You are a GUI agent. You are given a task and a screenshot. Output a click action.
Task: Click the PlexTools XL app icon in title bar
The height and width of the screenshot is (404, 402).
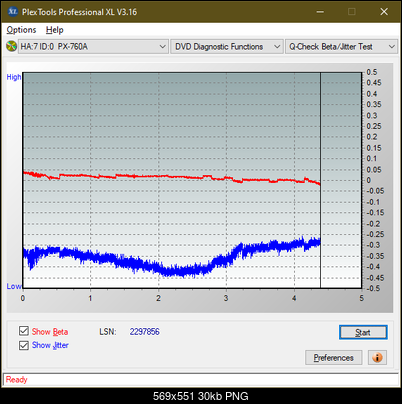pos(13,12)
